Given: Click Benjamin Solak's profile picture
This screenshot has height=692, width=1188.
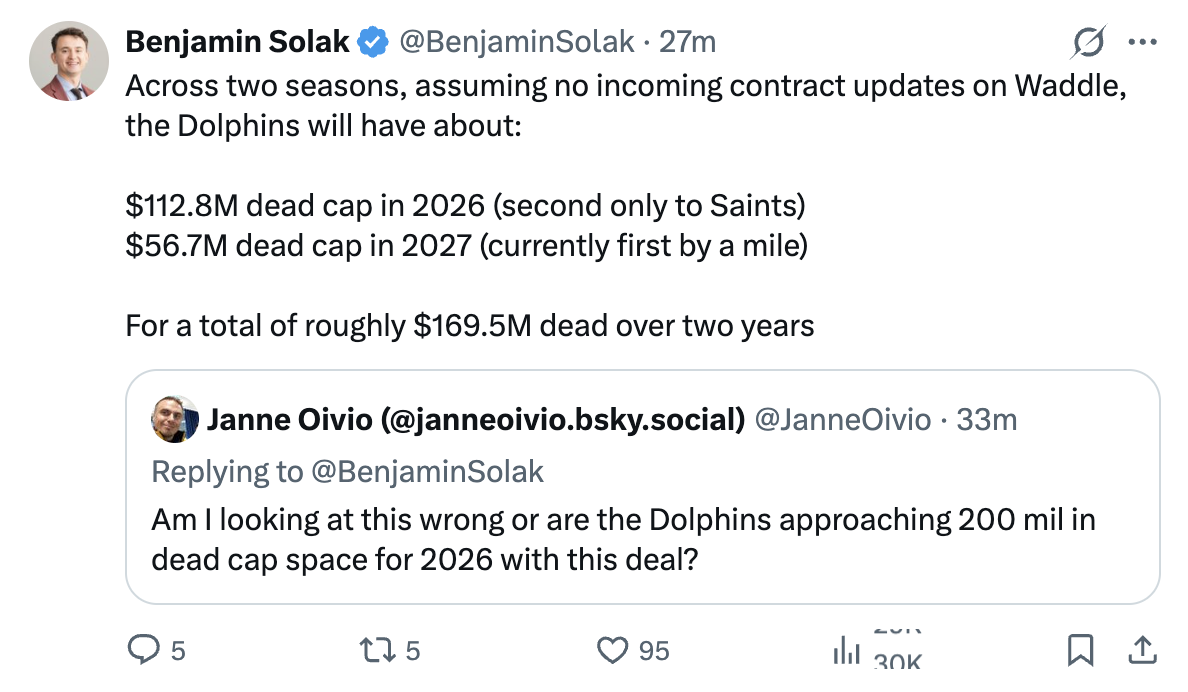Looking at the screenshot, I should click(69, 60).
